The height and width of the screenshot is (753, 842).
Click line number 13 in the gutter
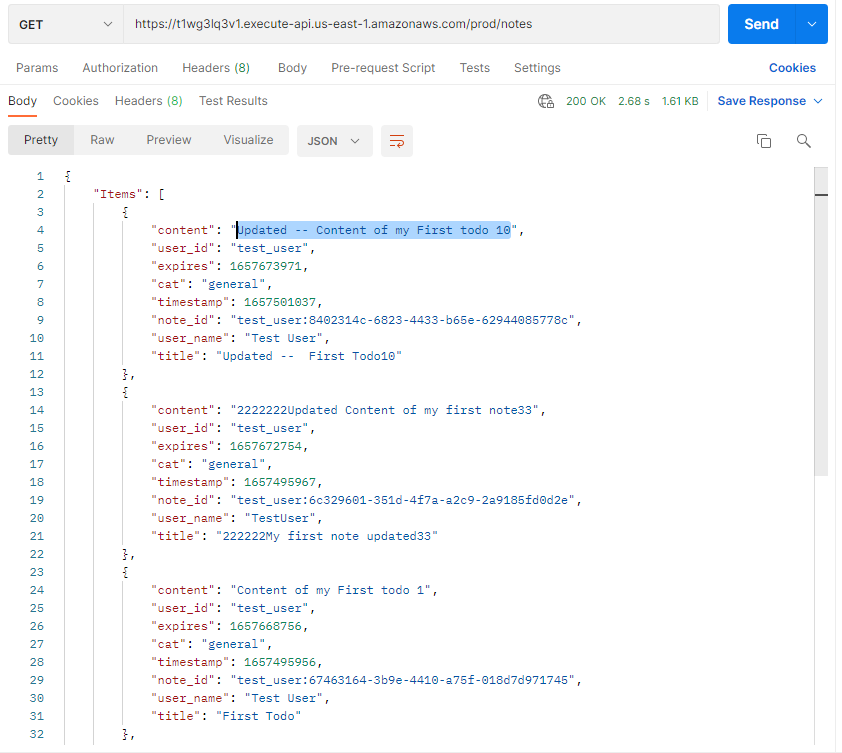(x=37, y=392)
